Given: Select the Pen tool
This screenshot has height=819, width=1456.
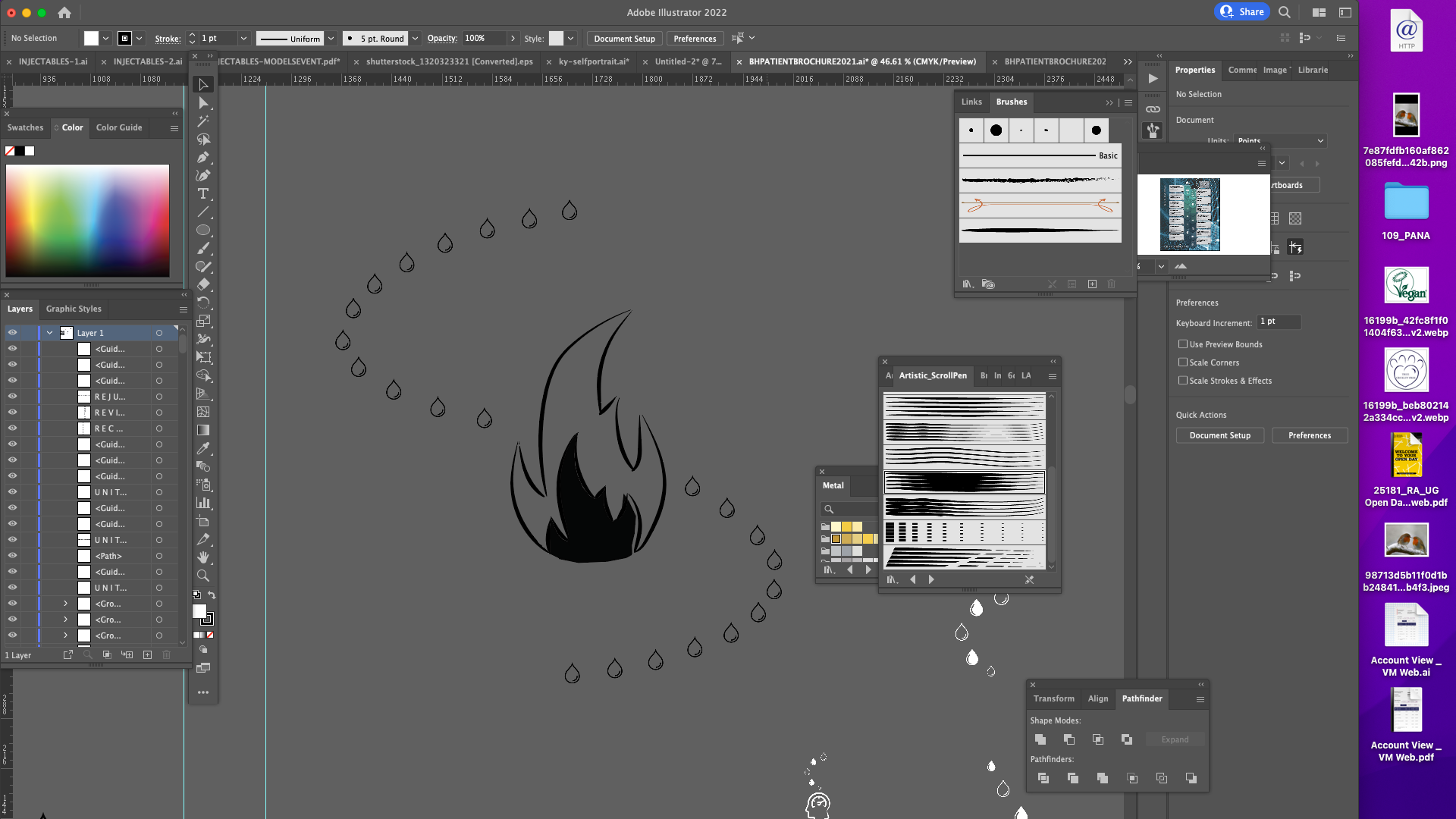Looking at the screenshot, I should 203,157.
